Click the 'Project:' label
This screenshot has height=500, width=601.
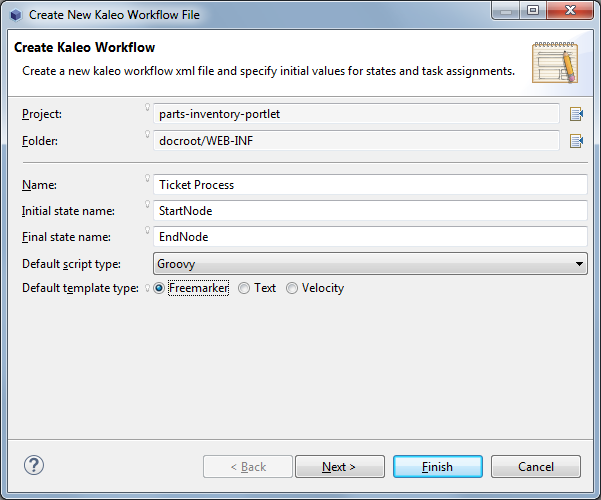click(x=42, y=114)
